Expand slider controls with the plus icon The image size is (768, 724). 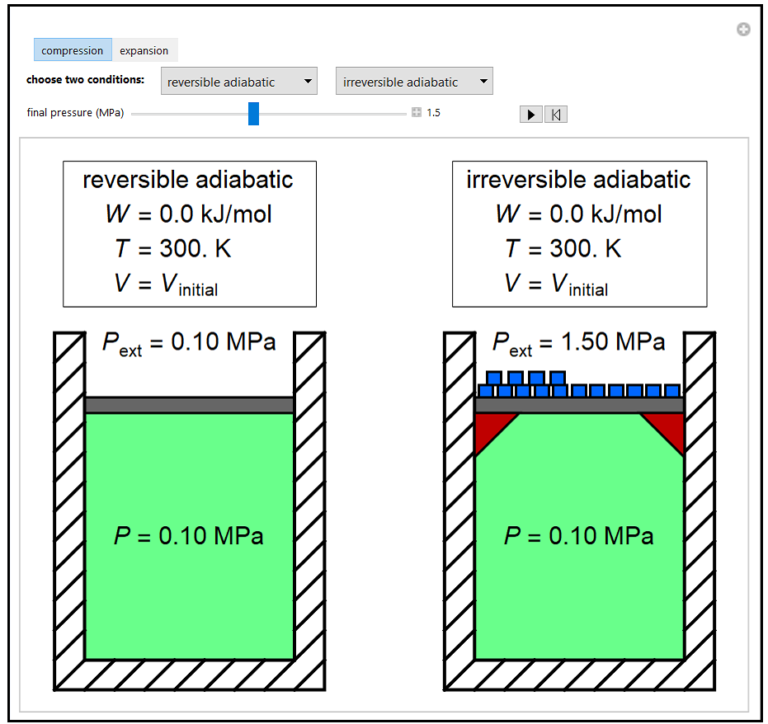coord(416,113)
